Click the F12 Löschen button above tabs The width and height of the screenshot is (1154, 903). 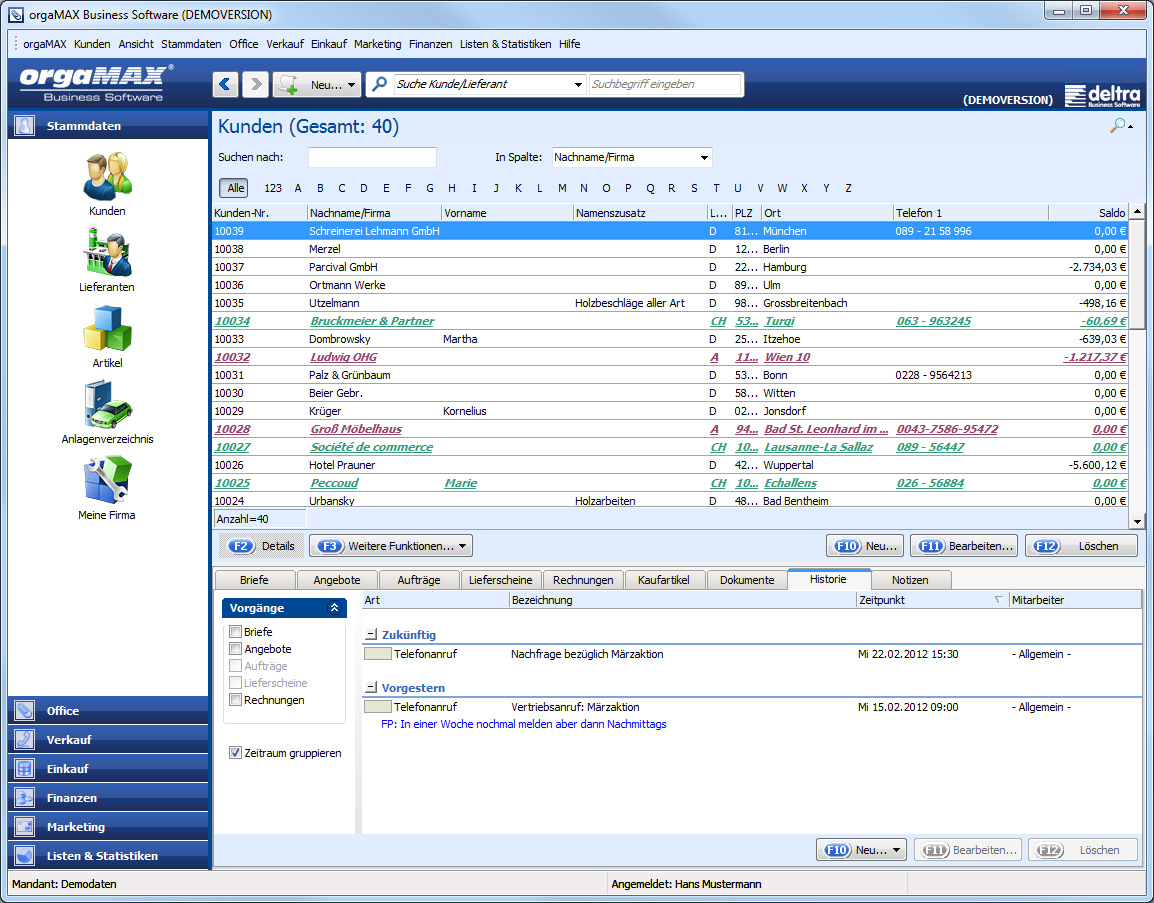coord(1081,545)
